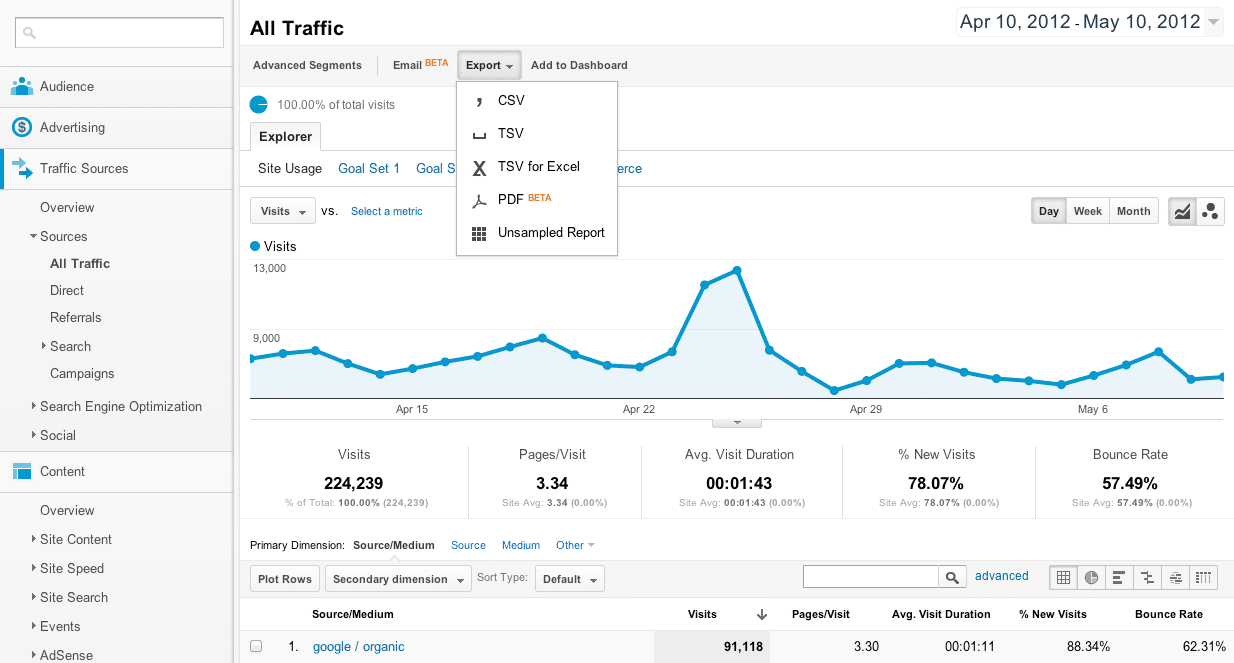Click the Add to Dashboard button
Image resolution: width=1234 pixels, height=663 pixels.
pos(579,65)
